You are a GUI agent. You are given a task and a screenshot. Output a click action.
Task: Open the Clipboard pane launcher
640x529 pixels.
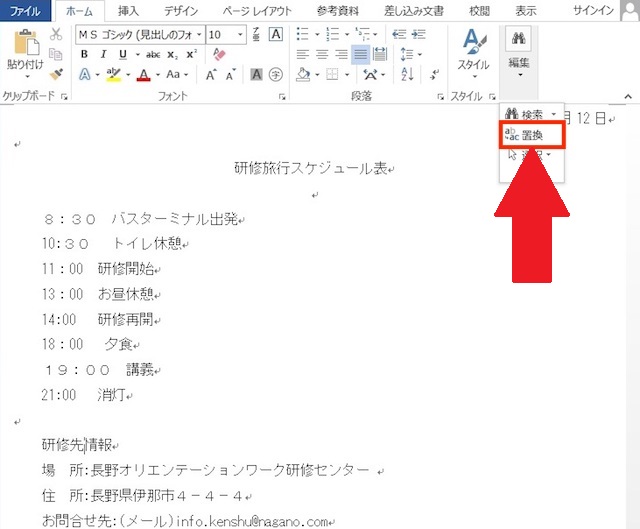(64, 97)
